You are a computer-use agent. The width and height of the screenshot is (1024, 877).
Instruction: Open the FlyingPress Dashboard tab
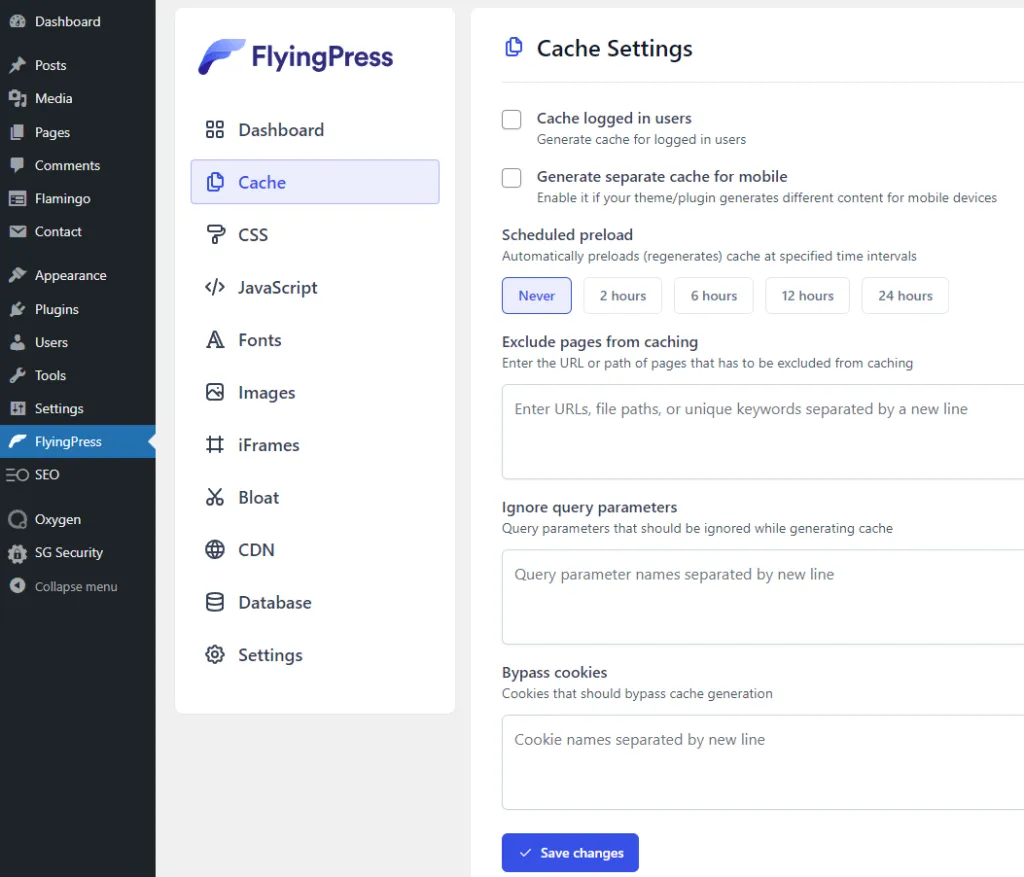280,130
